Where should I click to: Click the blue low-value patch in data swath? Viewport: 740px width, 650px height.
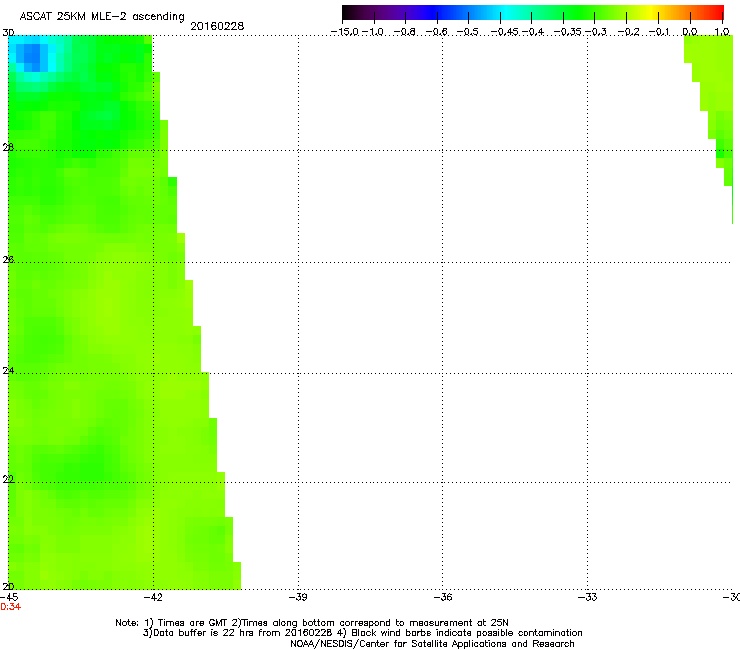[x=32, y=57]
